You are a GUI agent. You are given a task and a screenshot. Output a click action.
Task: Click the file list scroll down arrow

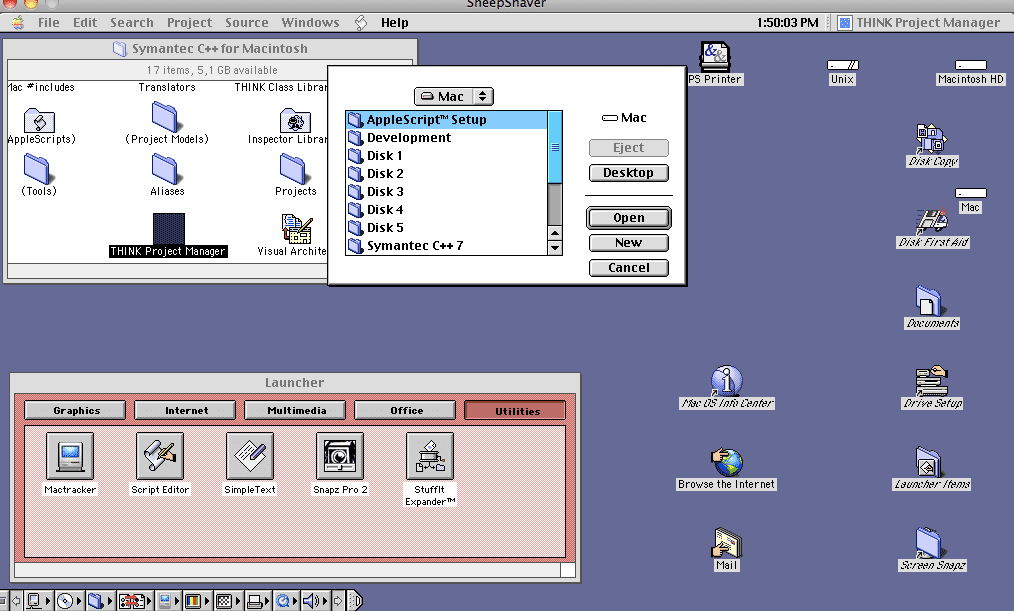coord(555,248)
